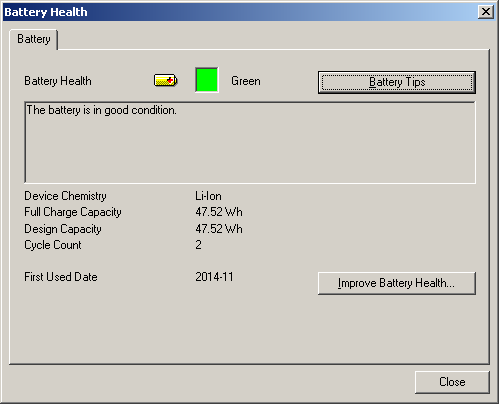Viewport: 499px width, 404px height.
Task: Click 'The battery is in good condition.' text
Action: coord(101,110)
